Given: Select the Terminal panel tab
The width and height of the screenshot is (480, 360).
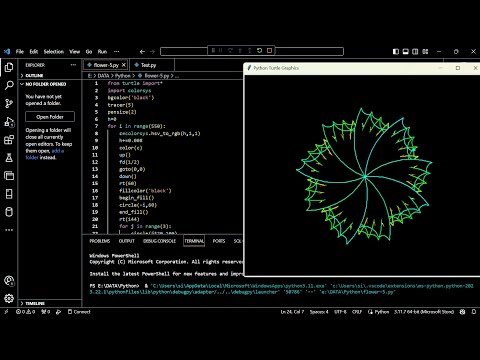Looking at the screenshot, I should coord(194,241).
